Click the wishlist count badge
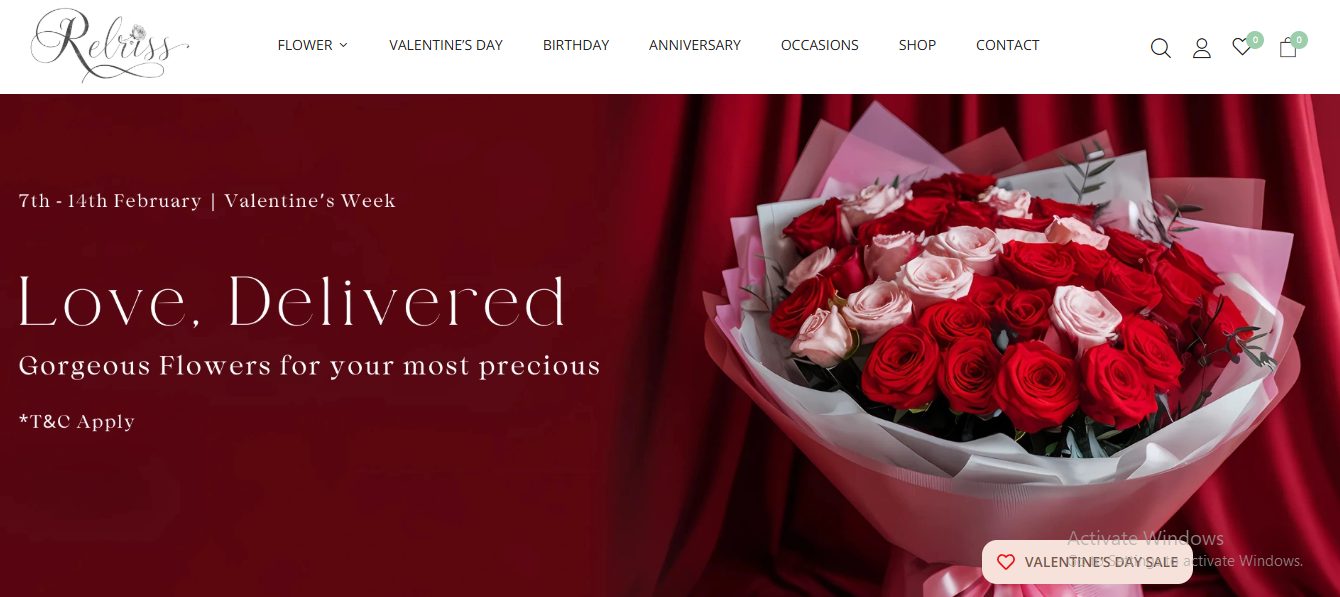The height and width of the screenshot is (597, 1340). pyautogui.click(x=1255, y=40)
